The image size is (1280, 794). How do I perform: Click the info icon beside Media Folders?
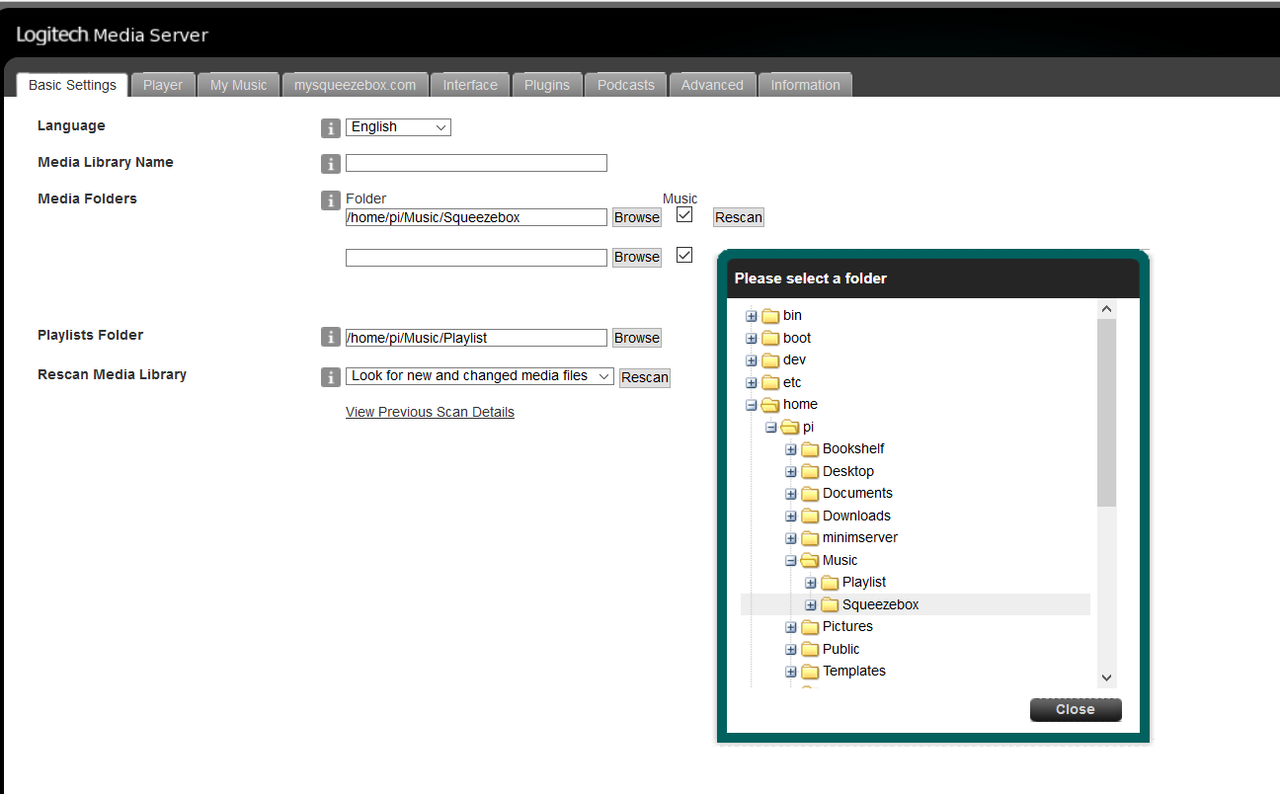(x=330, y=201)
